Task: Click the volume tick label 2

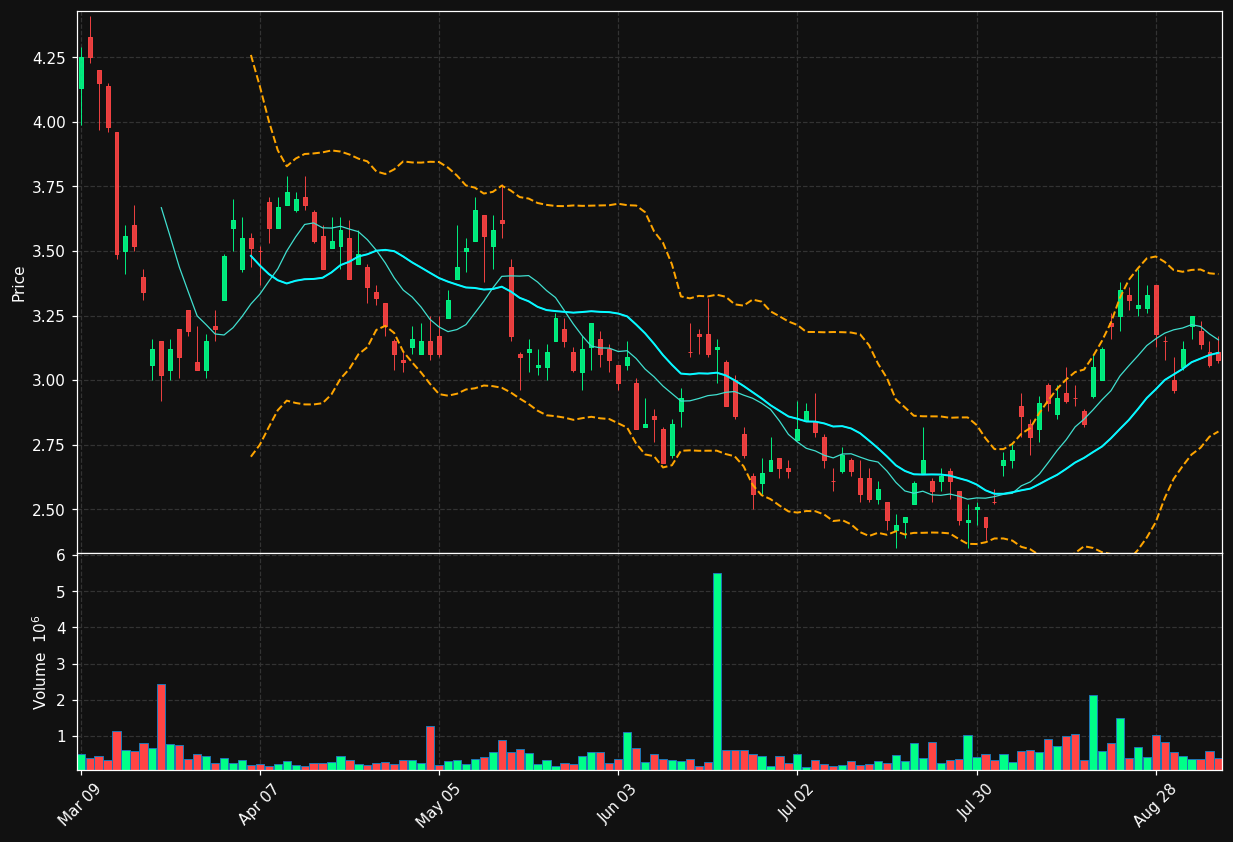Action: click(x=61, y=700)
